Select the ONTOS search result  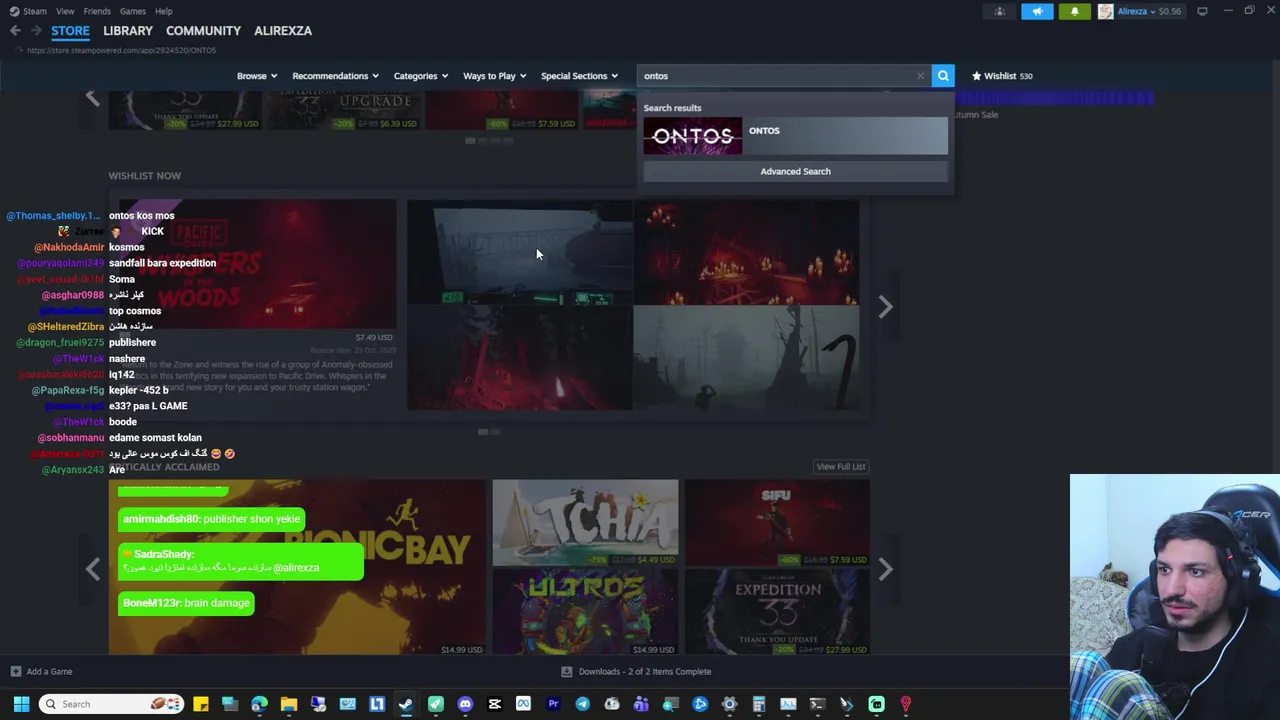(795, 136)
